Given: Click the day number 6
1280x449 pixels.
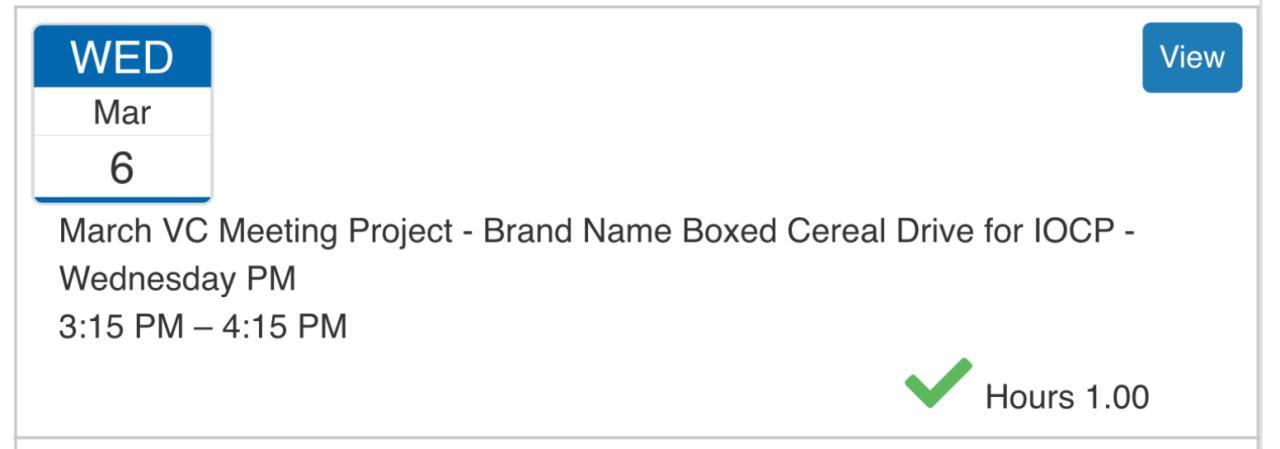Looking at the screenshot, I should [x=122, y=167].
